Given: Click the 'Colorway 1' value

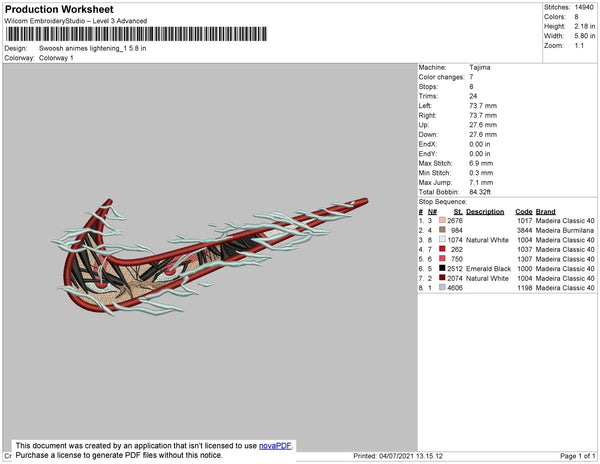Looking at the screenshot, I should [56, 58].
